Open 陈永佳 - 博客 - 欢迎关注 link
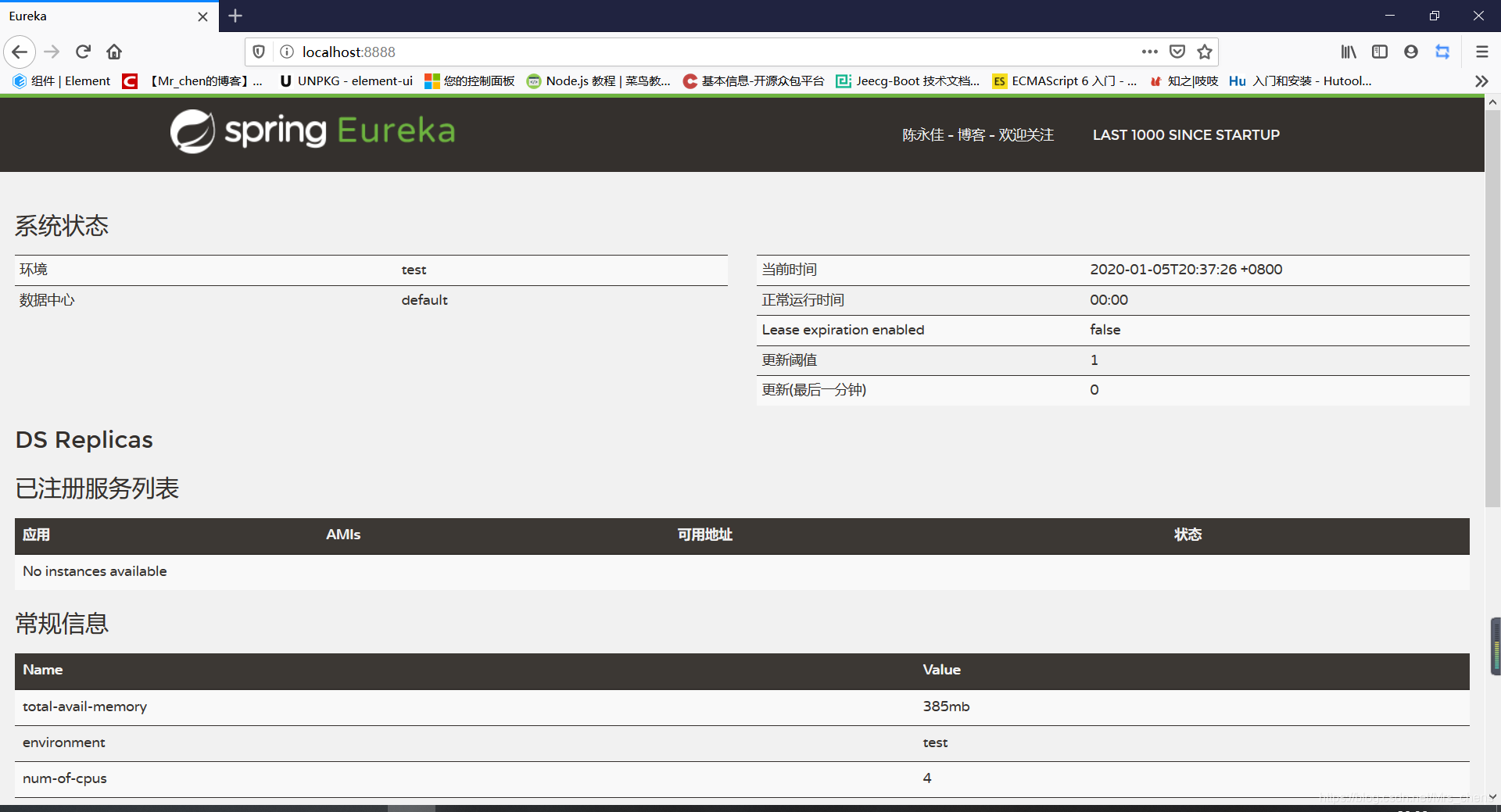Screen dimensions: 1501x812 (x=978, y=135)
